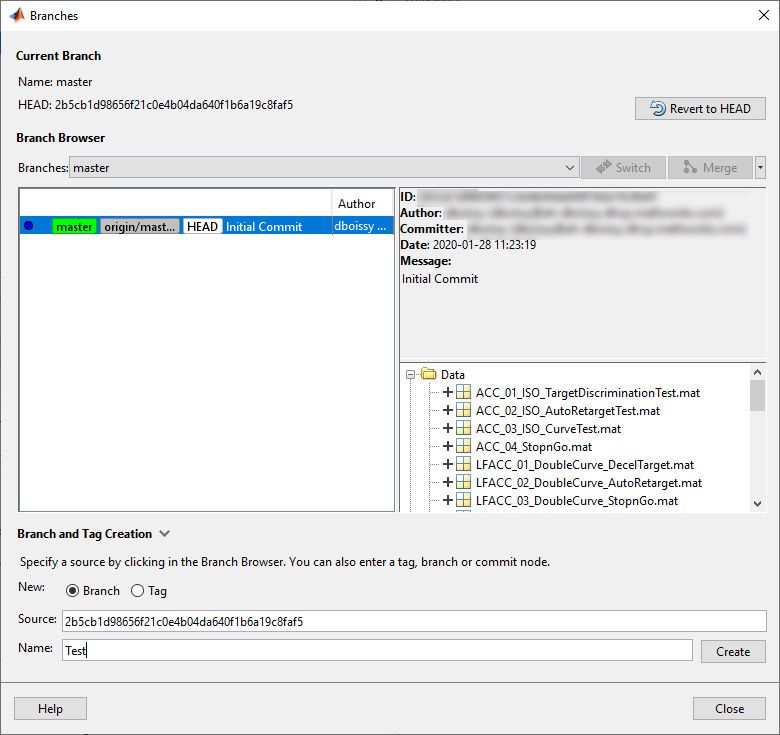Click the ACC_03_ISO_CurveTest.mat file icon

tap(463, 428)
